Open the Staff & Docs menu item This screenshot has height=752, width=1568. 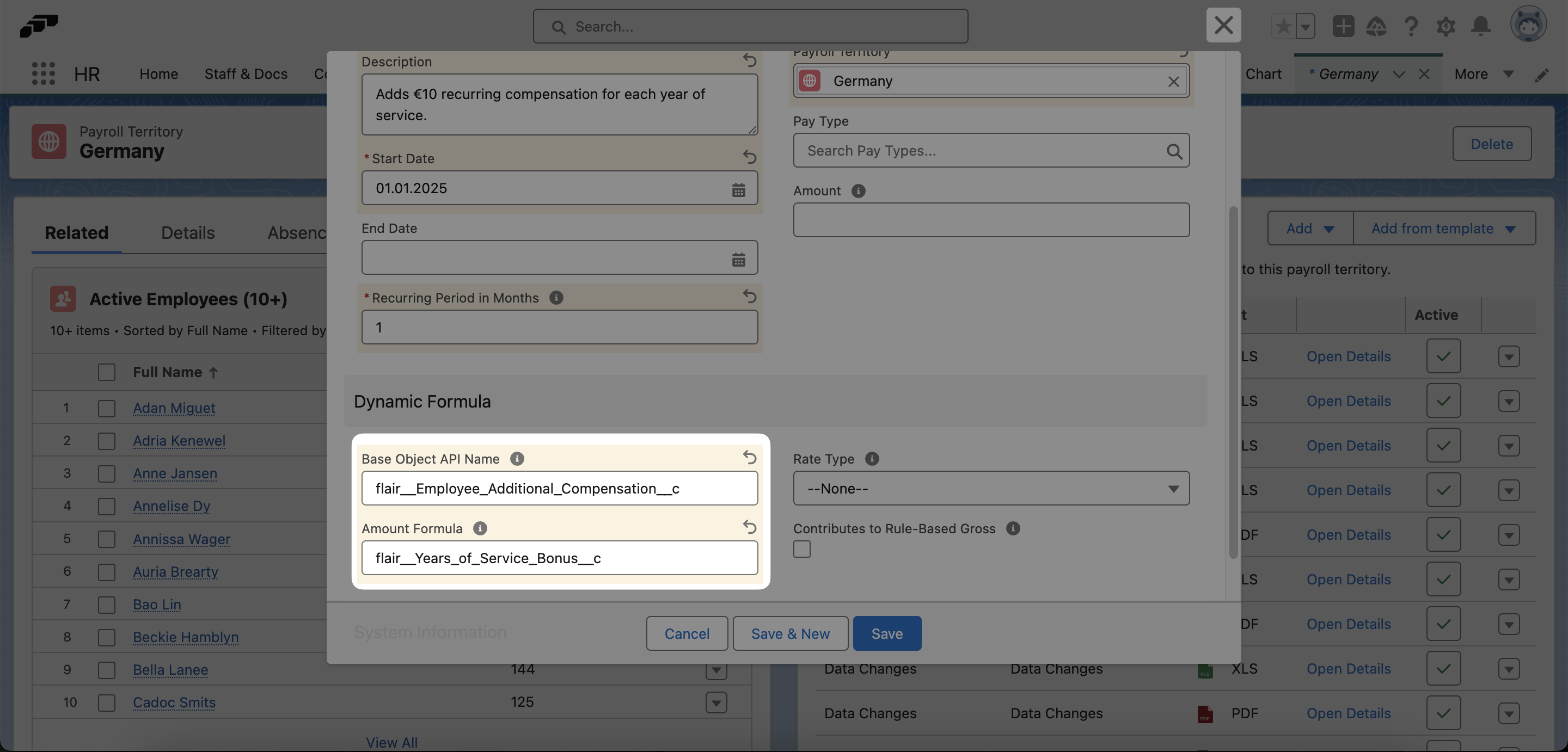(246, 73)
